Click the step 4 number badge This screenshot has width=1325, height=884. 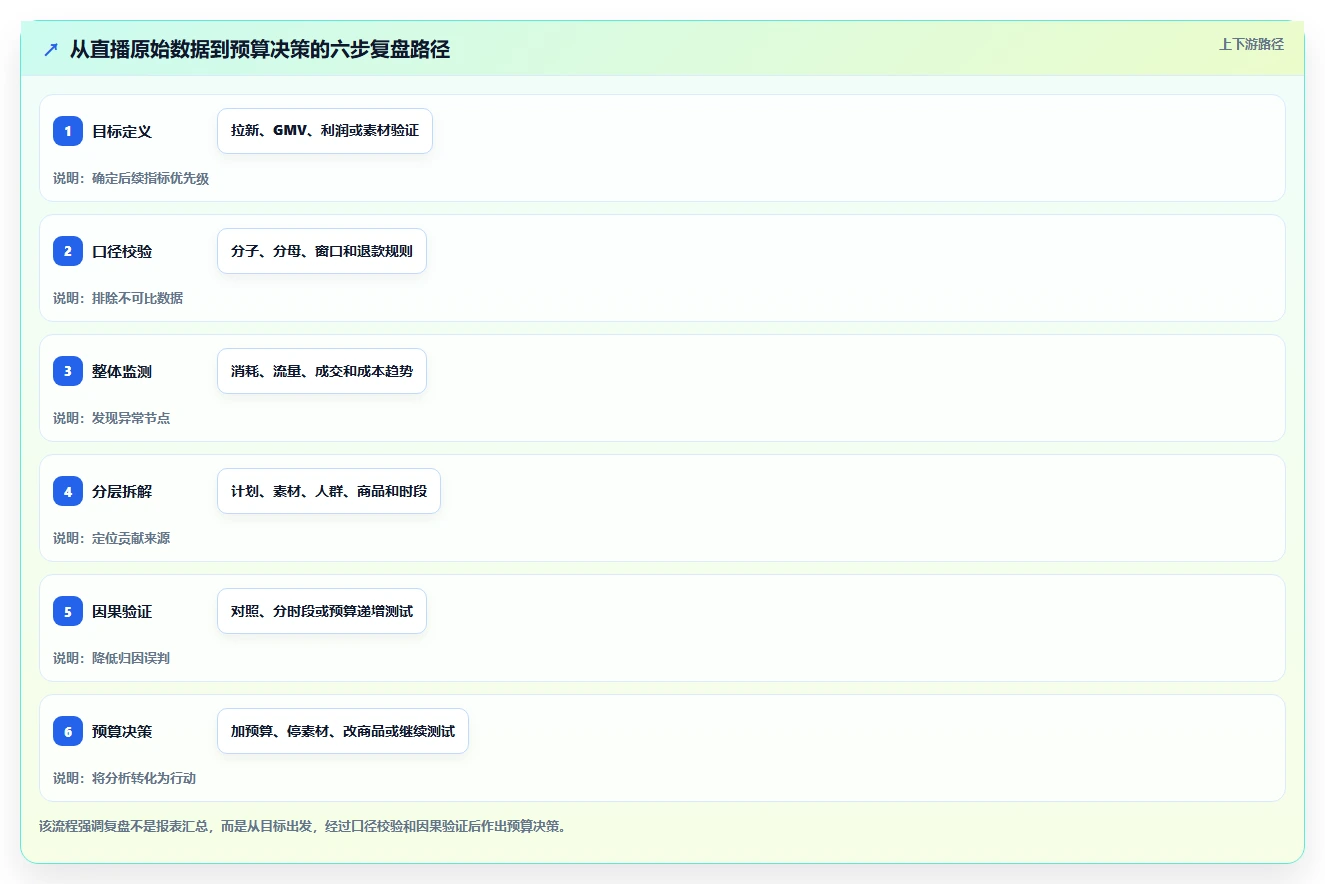point(68,491)
